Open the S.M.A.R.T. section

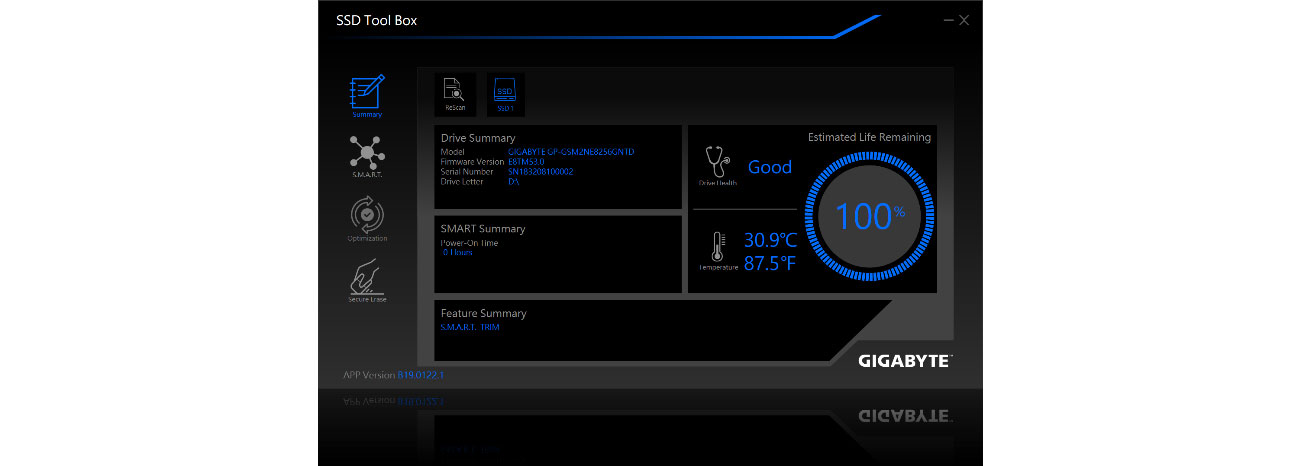367,156
